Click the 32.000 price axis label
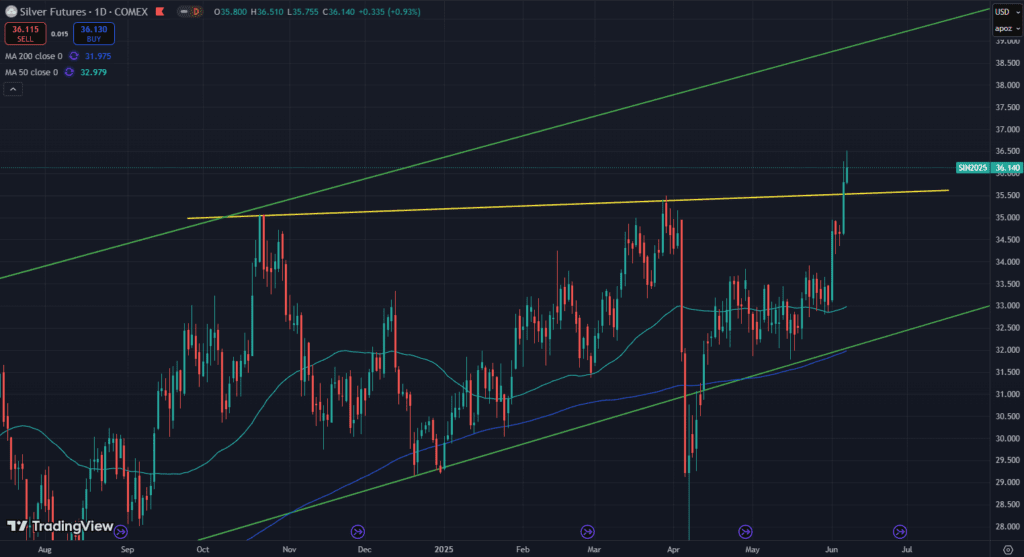This screenshot has height=557, width=1024. click(x=1008, y=350)
